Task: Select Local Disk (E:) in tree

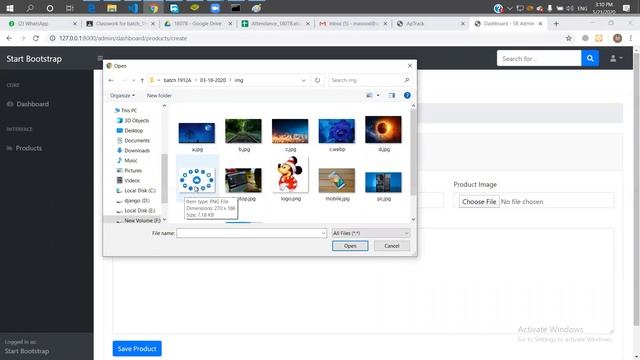Action: (139, 211)
